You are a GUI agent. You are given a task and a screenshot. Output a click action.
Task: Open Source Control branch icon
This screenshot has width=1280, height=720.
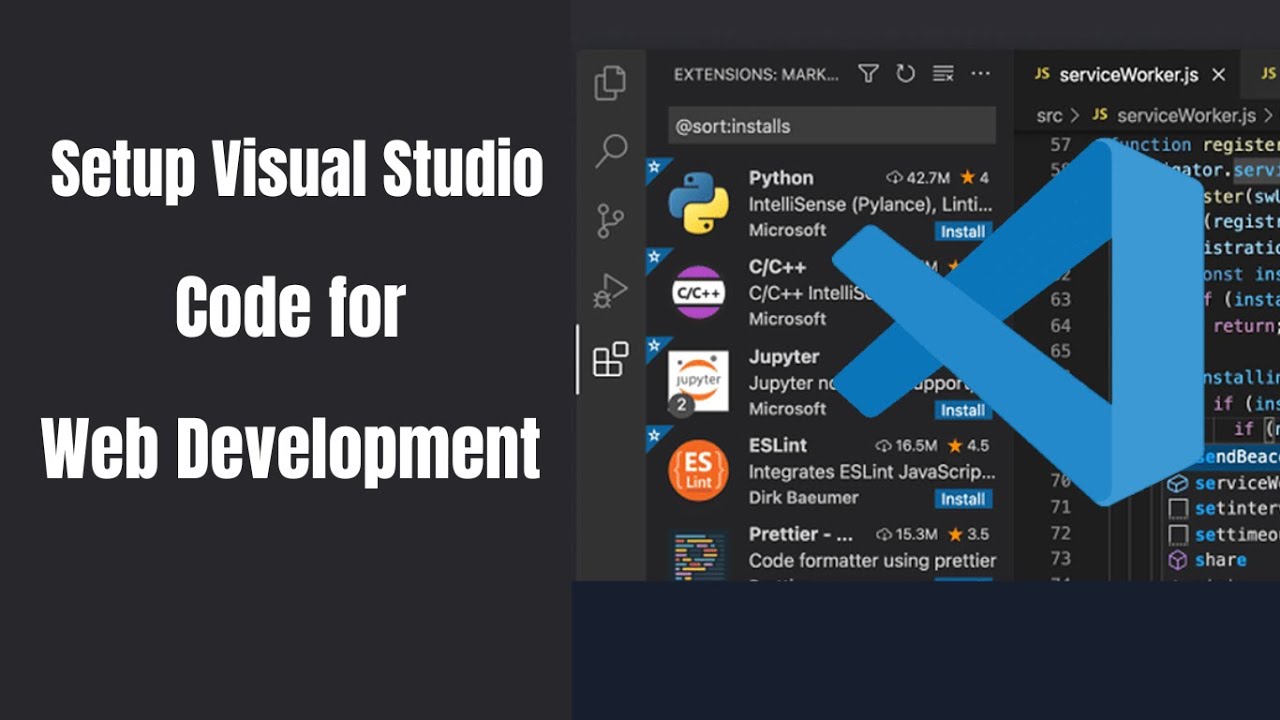point(610,220)
